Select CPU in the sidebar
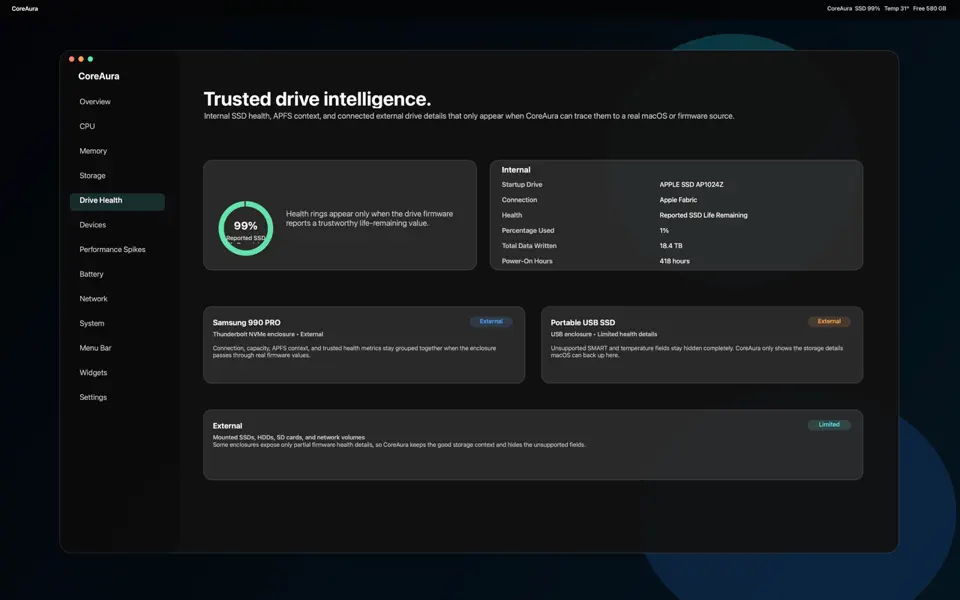Screen dimensions: 960x600 point(87,126)
